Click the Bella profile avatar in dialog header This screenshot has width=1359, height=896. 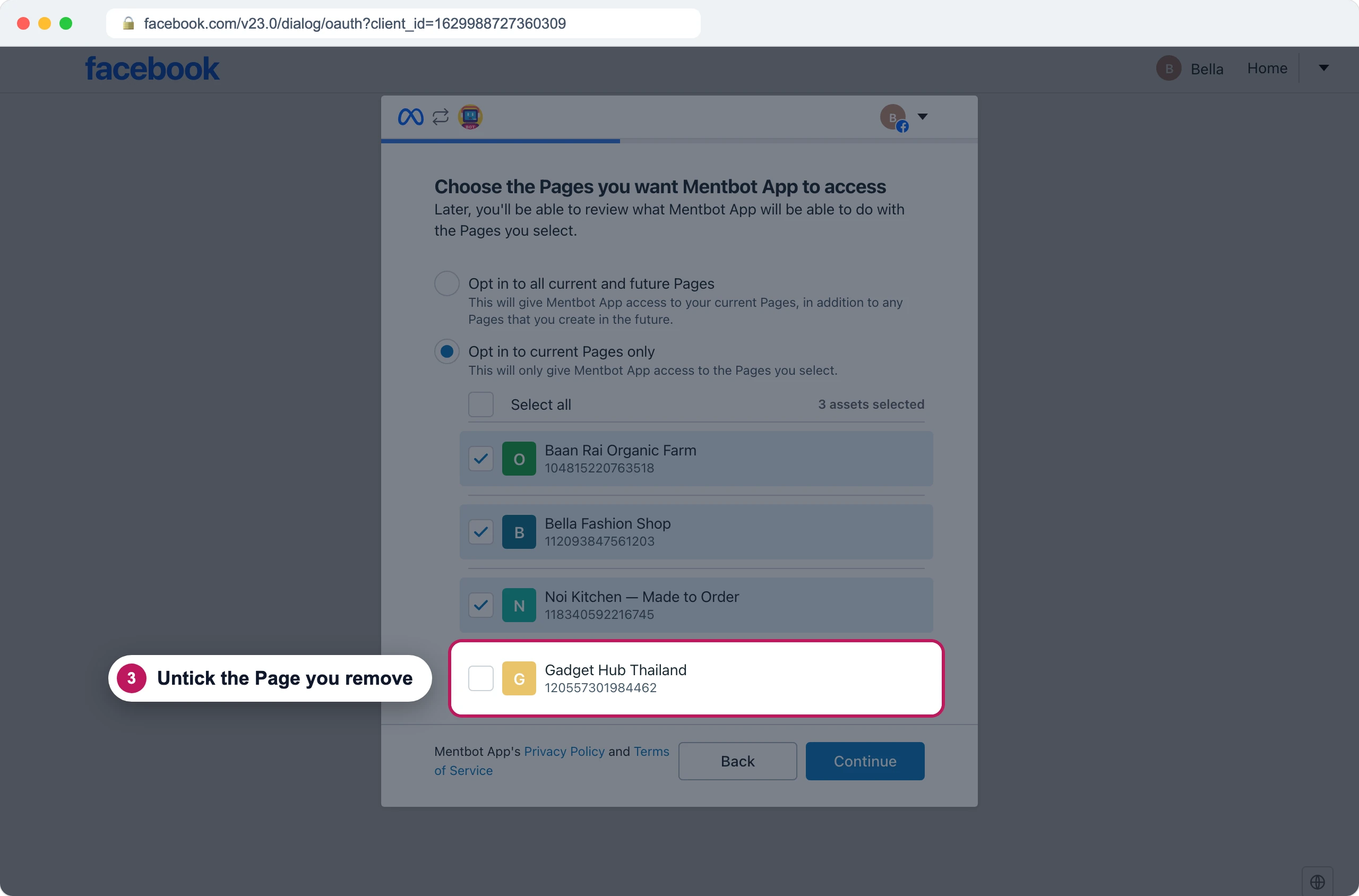tap(894, 118)
